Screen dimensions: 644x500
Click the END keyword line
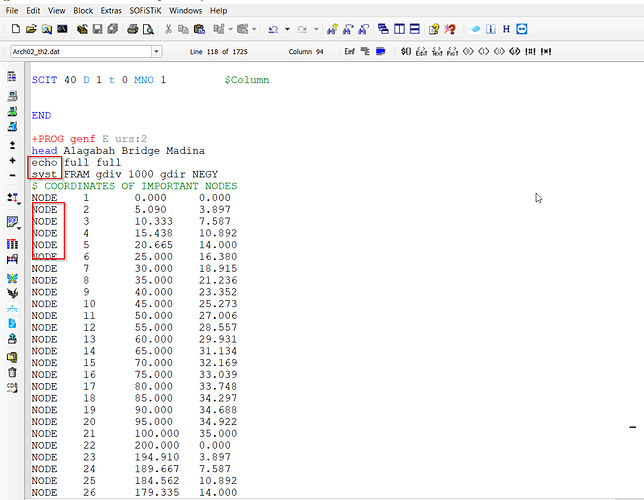41,115
